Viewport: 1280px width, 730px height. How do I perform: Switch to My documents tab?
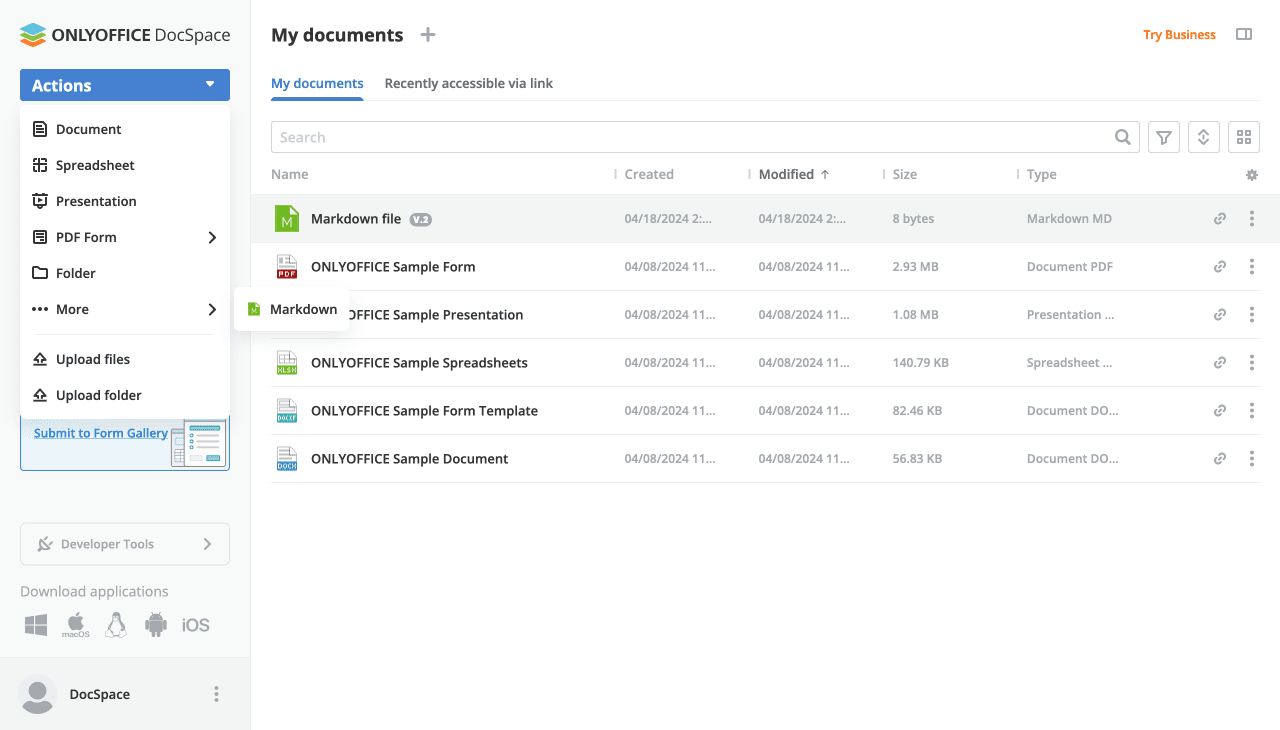point(317,83)
